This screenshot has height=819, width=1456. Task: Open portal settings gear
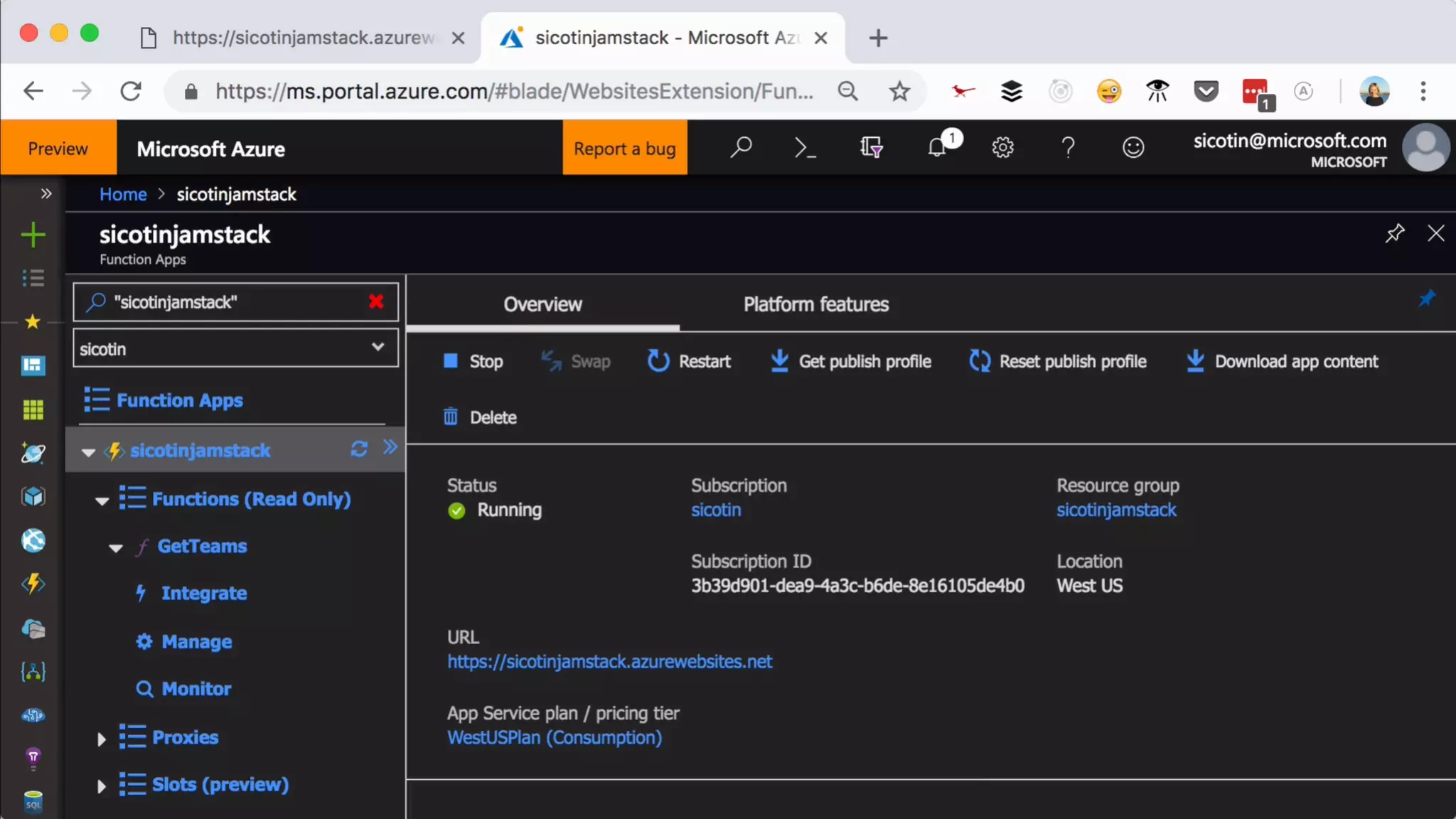coord(1002,148)
